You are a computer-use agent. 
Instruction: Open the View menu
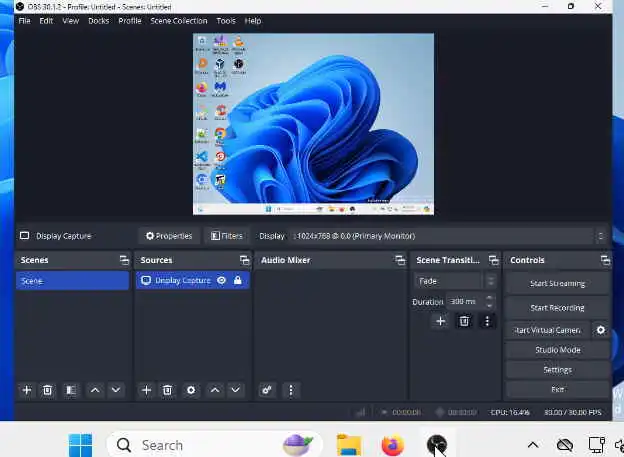[70, 21]
